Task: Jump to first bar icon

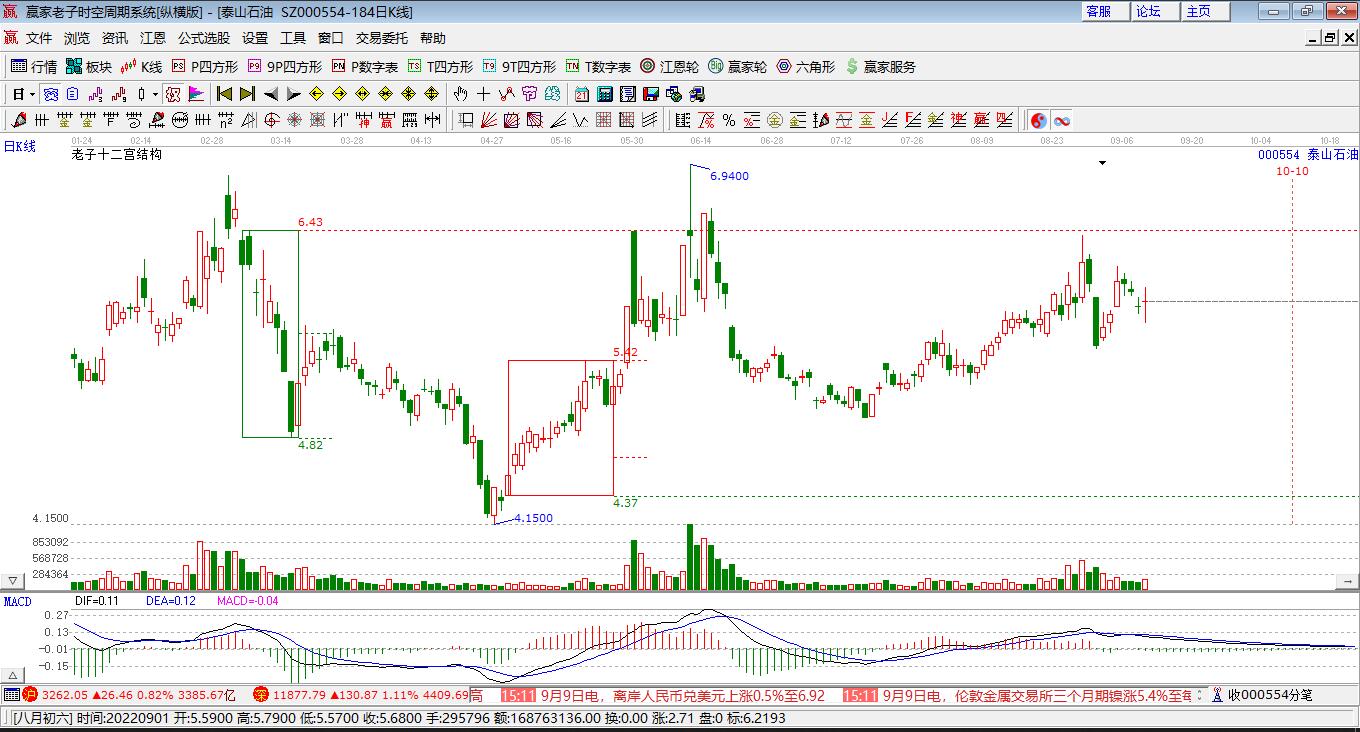Action: click(224, 94)
